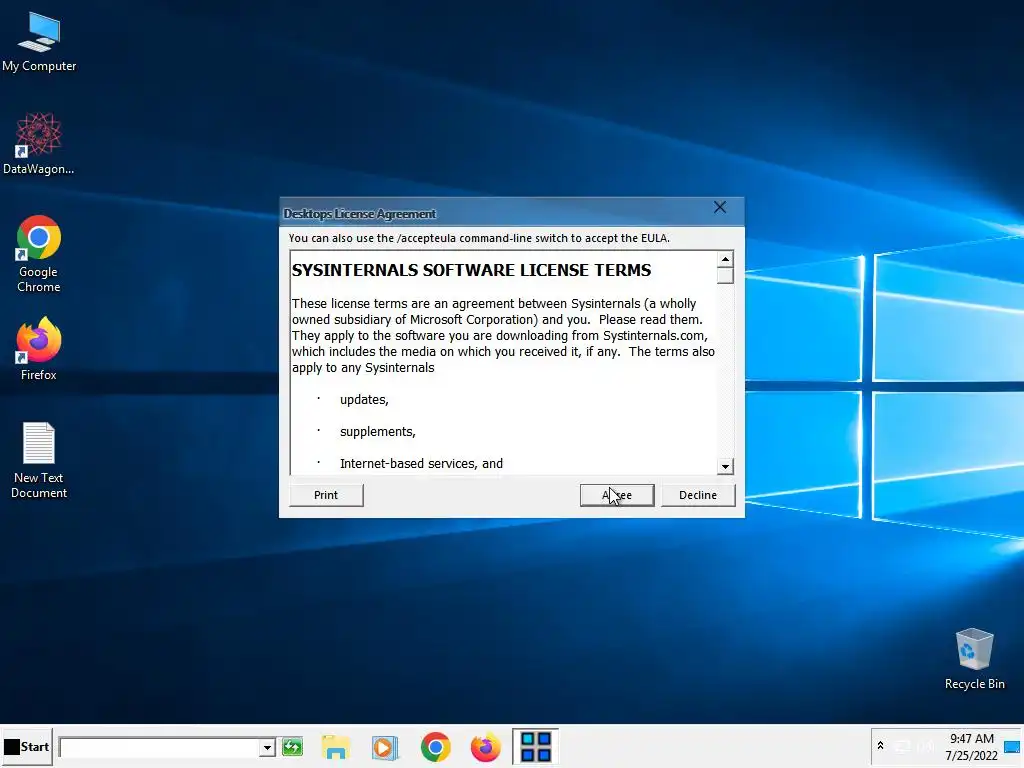This screenshot has height=768, width=1024.
Task: Select the New Text Document file
Action: pyautogui.click(x=39, y=460)
